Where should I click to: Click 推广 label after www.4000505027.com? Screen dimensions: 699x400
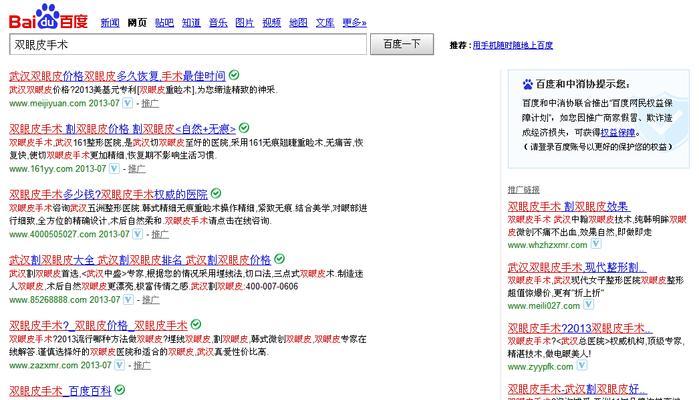(x=160, y=234)
